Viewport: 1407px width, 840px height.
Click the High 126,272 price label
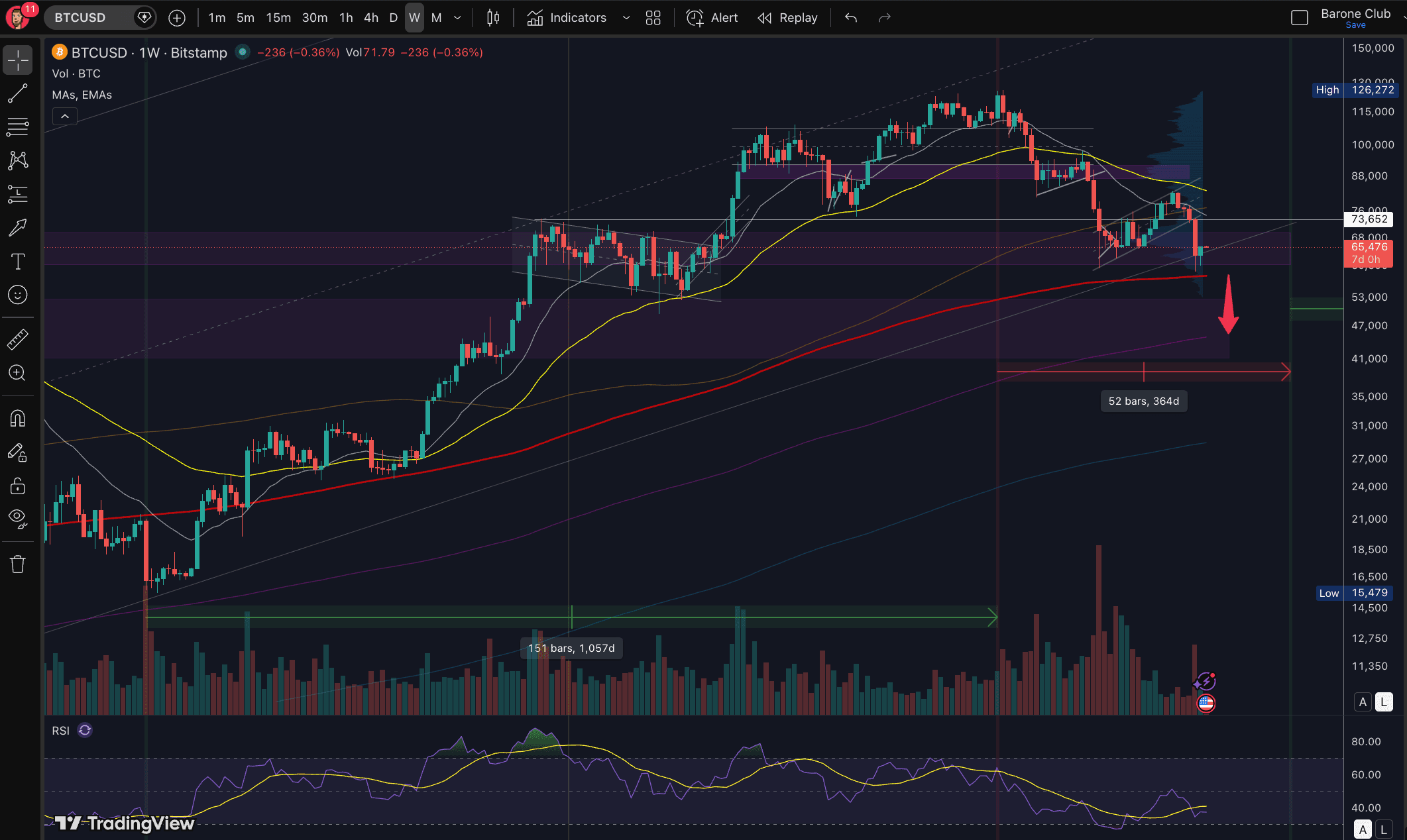point(1355,89)
